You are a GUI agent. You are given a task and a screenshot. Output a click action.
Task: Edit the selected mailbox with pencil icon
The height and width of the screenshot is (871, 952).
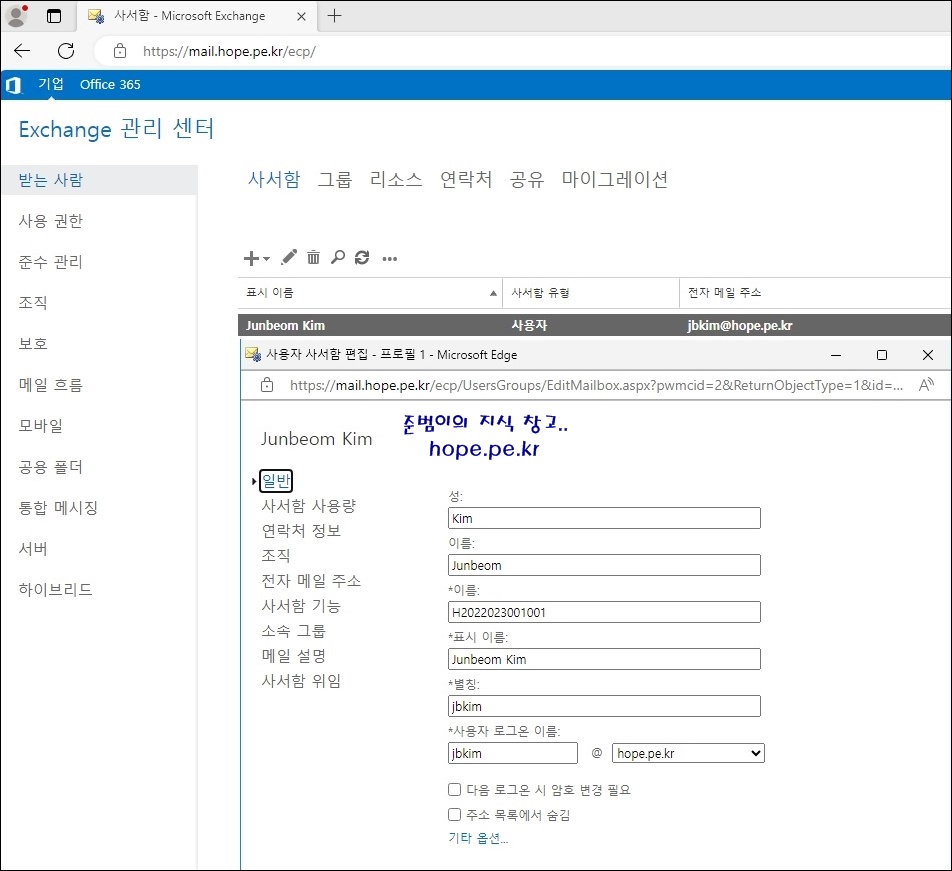point(289,257)
